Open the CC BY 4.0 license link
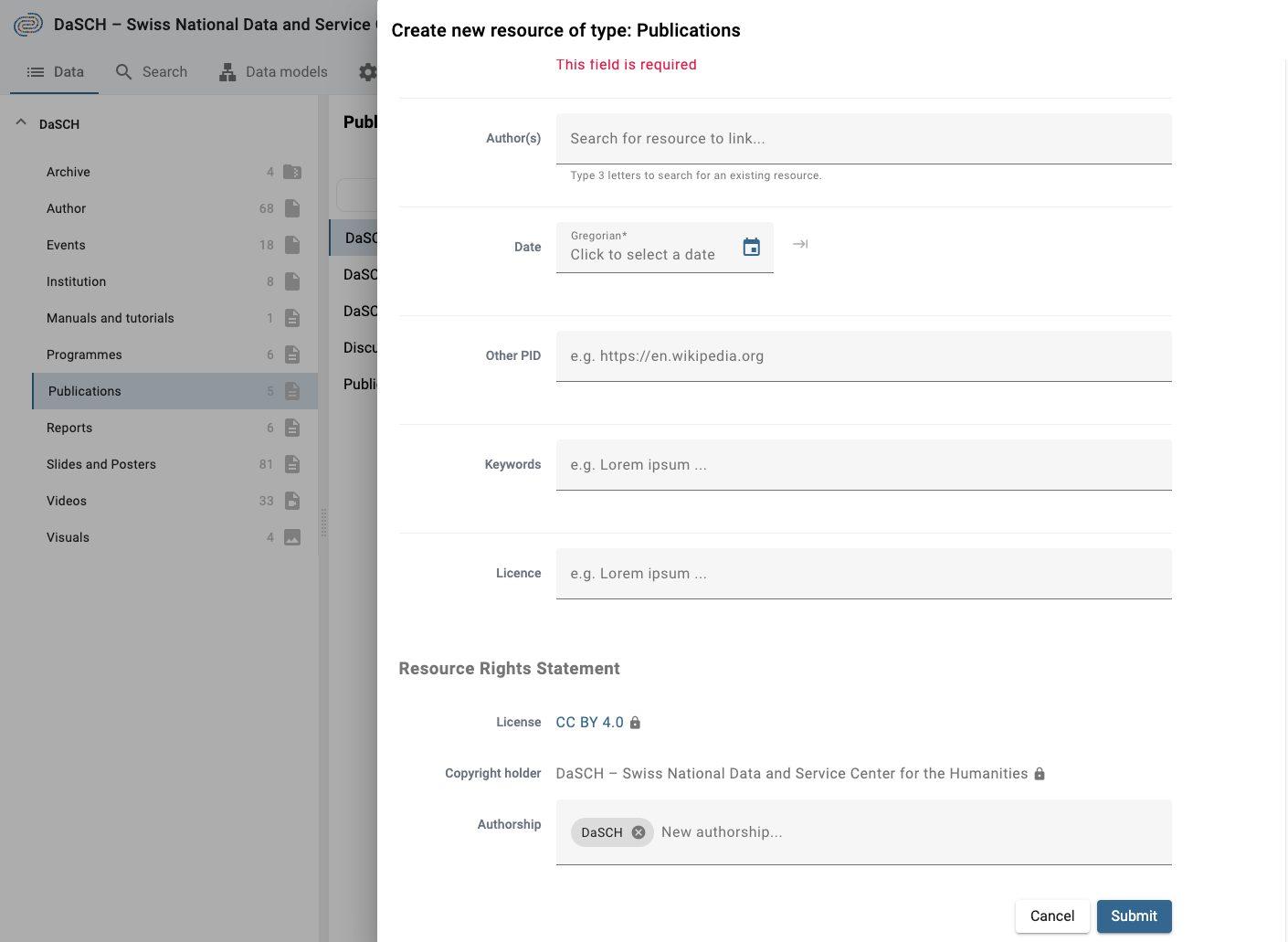The height and width of the screenshot is (942, 1288). pos(589,723)
